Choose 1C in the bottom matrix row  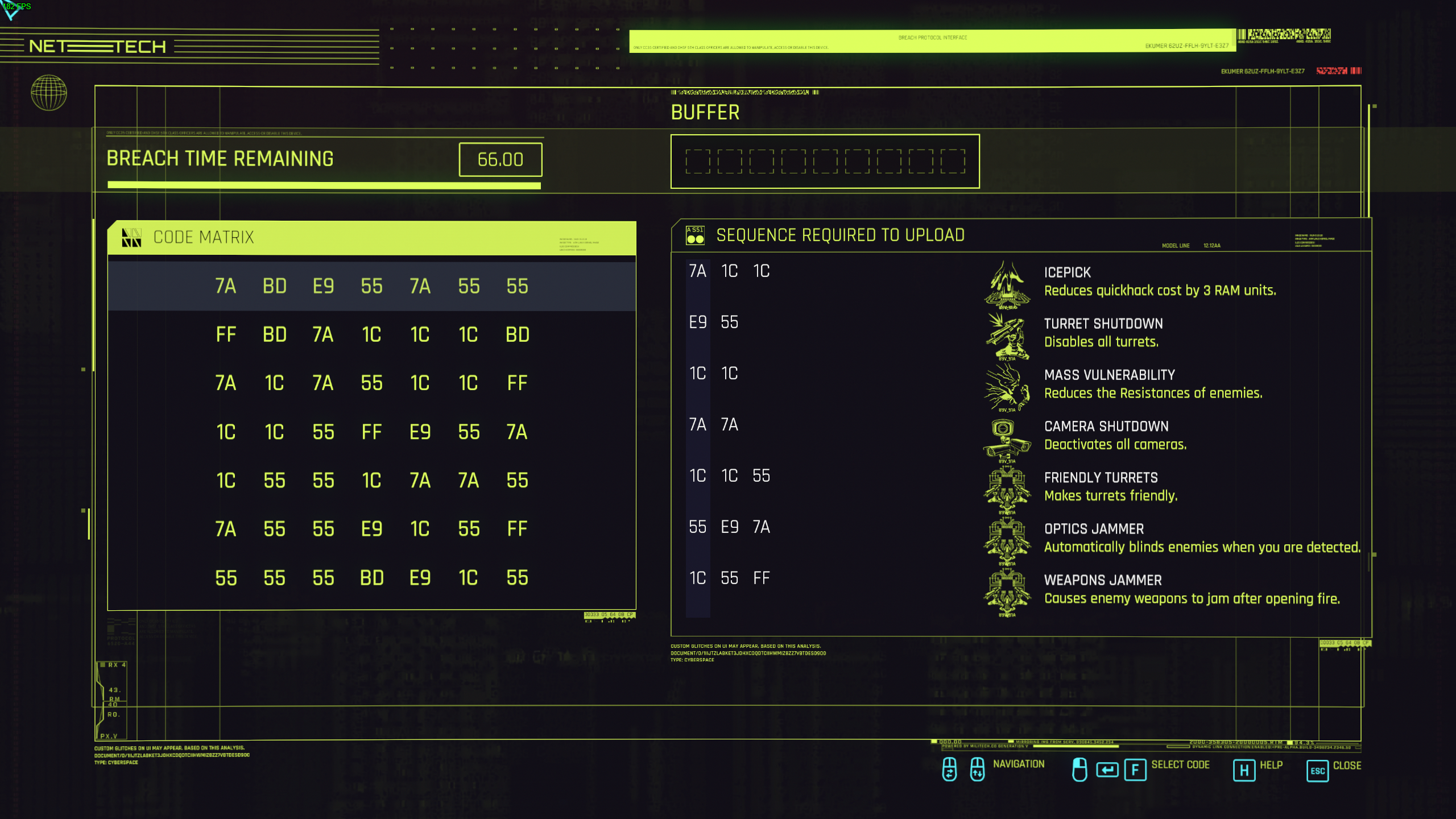pos(469,578)
